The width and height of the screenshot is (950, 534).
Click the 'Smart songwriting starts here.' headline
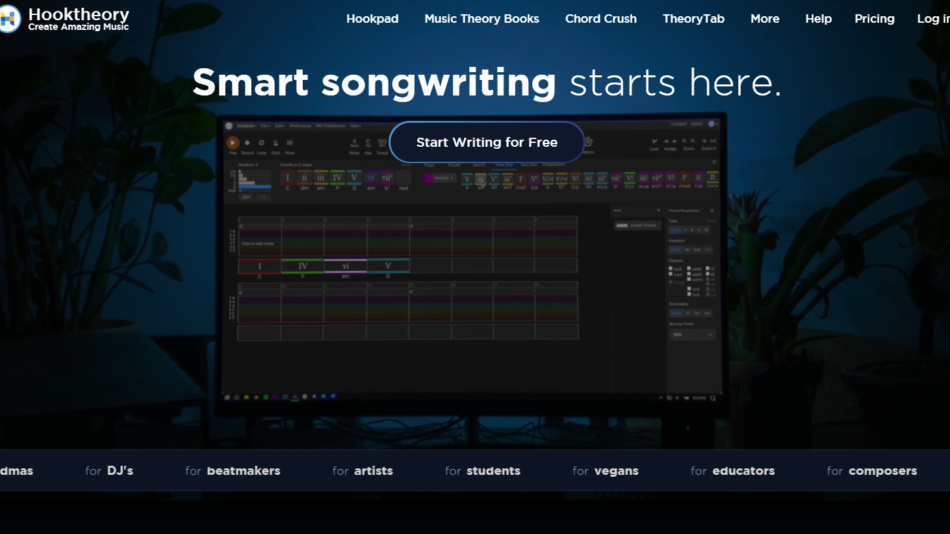coord(487,82)
